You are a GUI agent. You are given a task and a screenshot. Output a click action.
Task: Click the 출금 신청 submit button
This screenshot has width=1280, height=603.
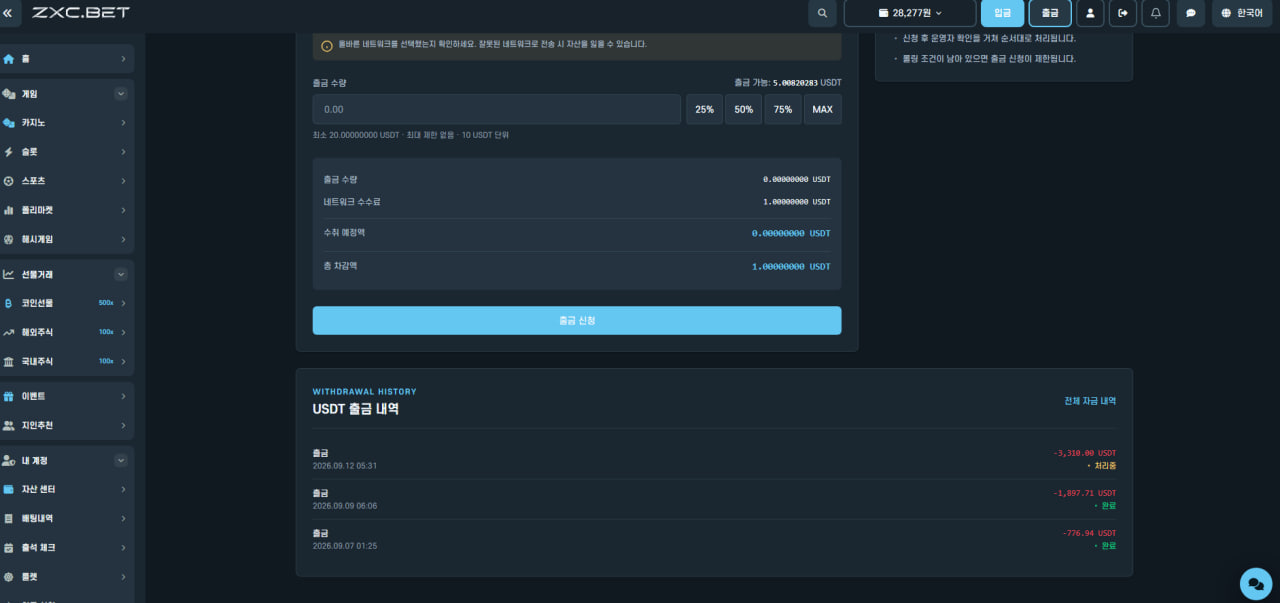(x=577, y=320)
